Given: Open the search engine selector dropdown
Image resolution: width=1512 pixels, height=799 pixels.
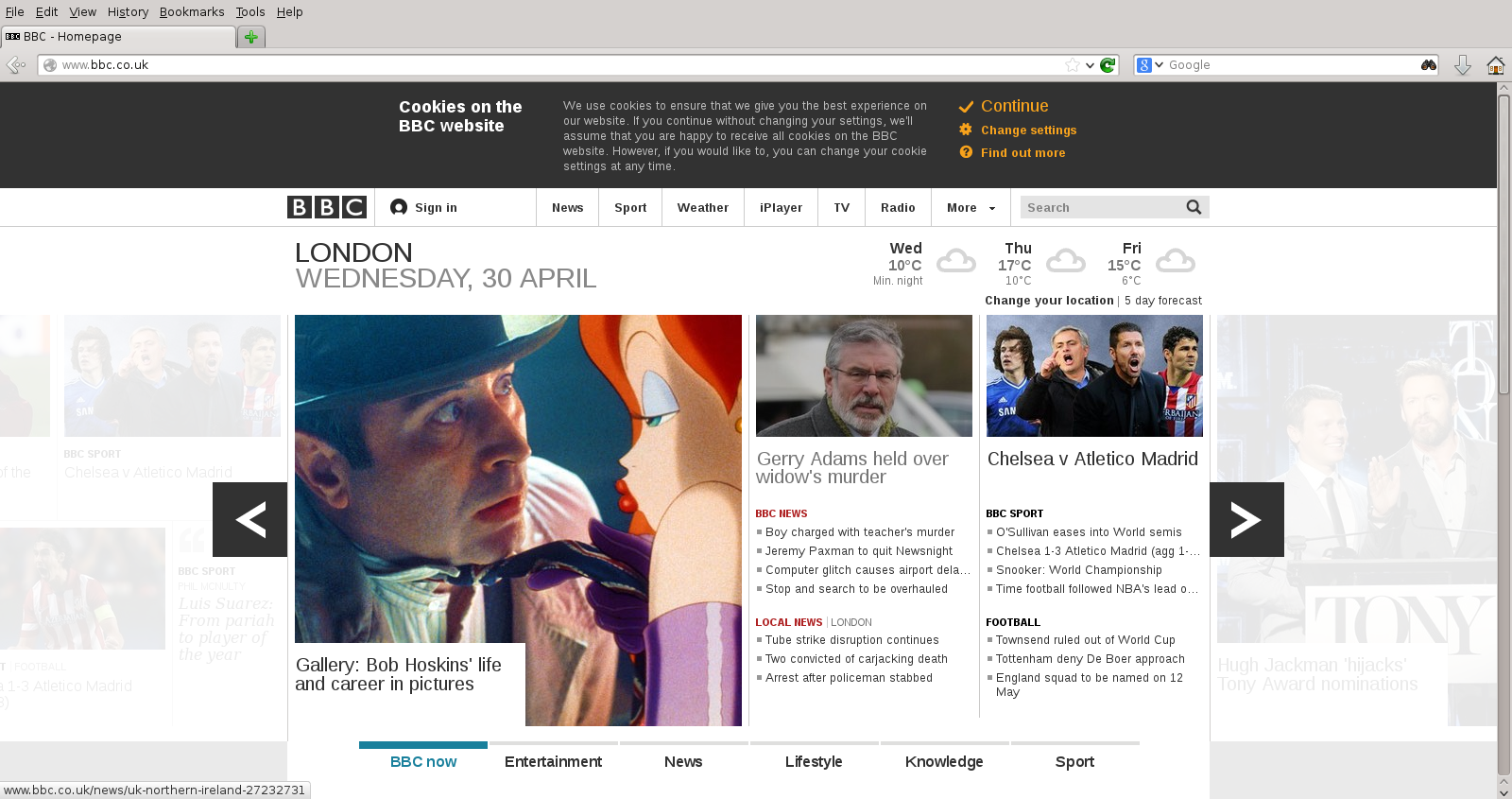Looking at the screenshot, I should pyautogui.click(x=1150, y=65).
